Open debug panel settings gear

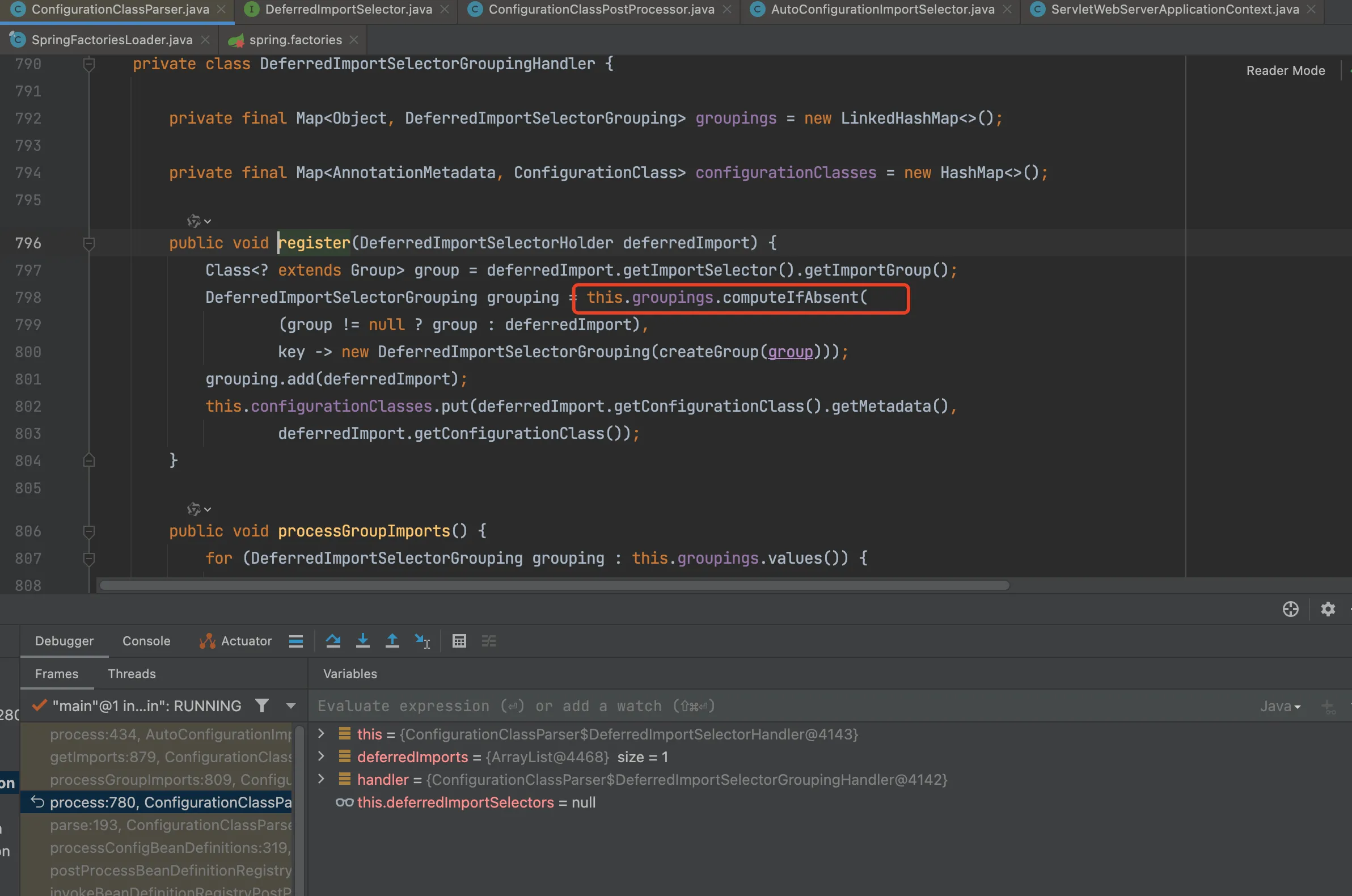[1328, 609]
